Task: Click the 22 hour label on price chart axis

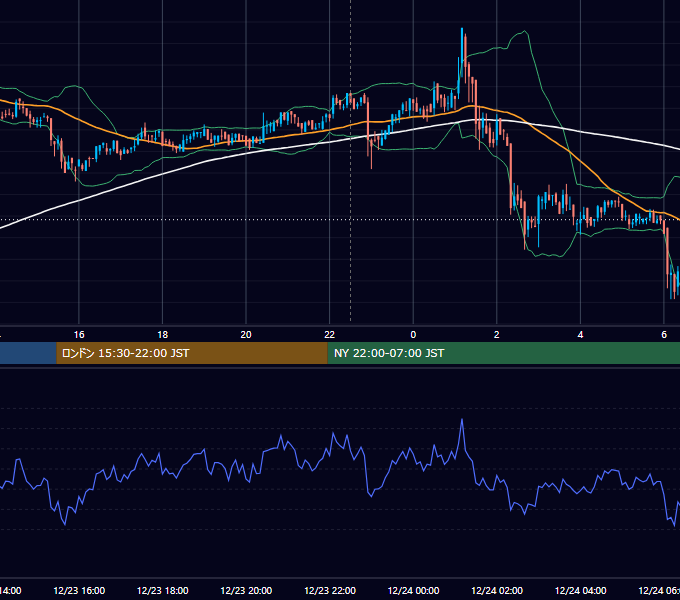Action: click(x=330, y=335)
